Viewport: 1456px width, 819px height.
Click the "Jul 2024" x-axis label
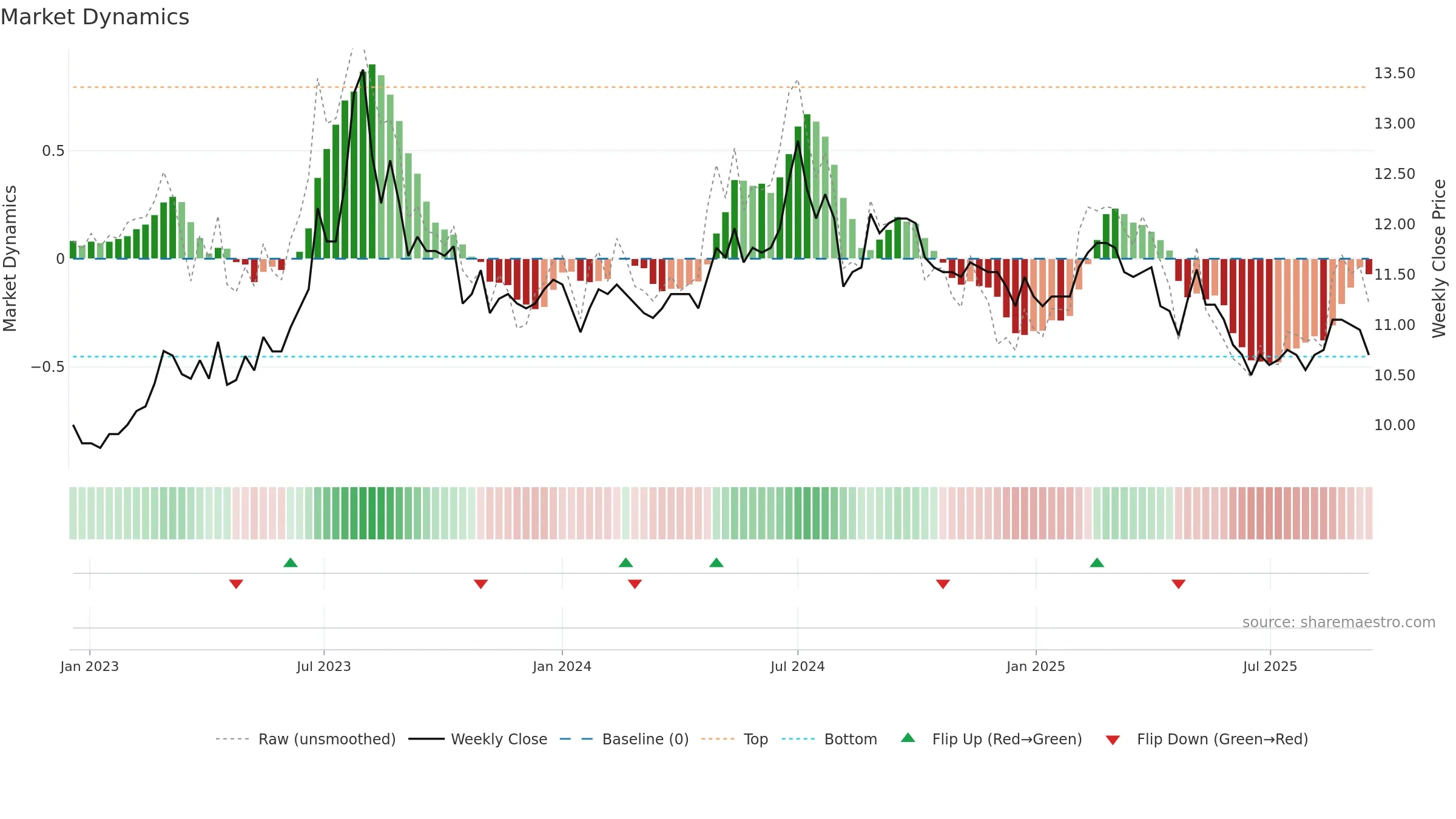[798, 666]
